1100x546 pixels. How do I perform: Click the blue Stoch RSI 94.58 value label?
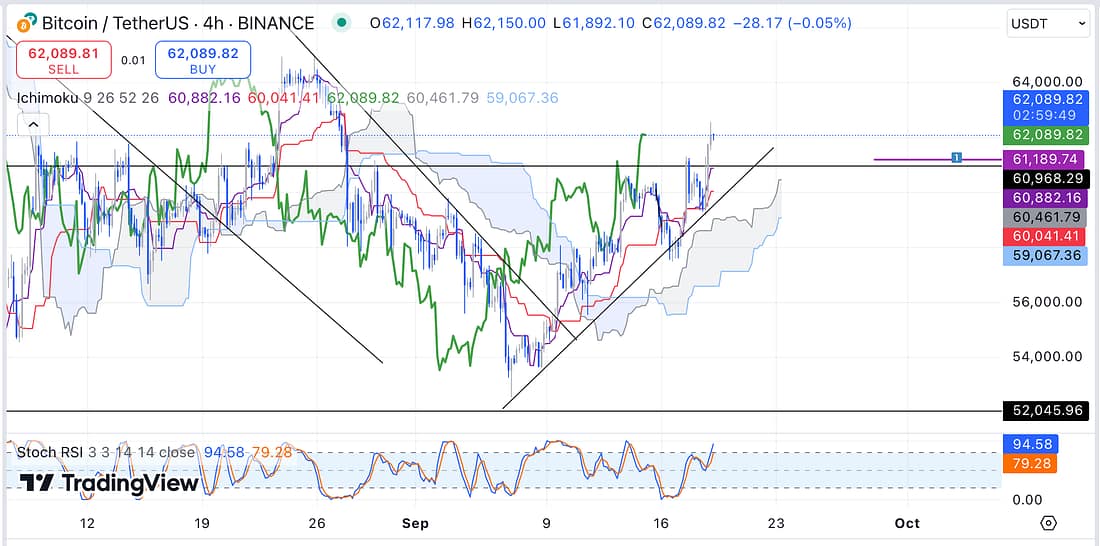(1029, 444)
